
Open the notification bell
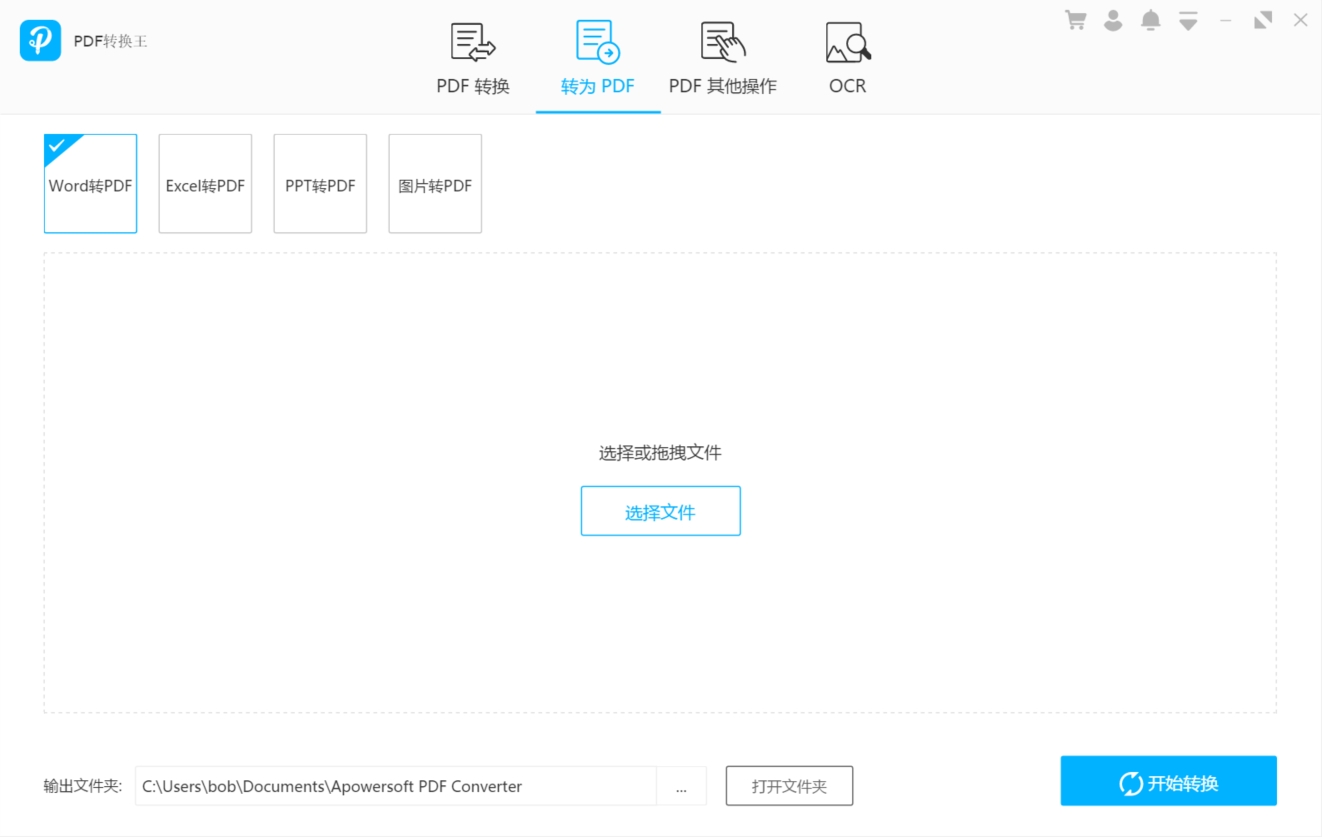click(x=1151, y=20)
